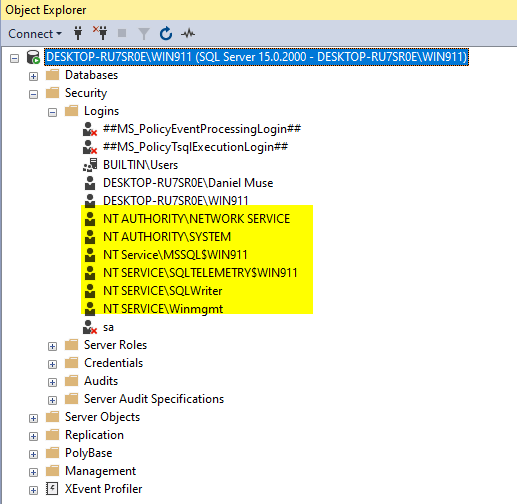Click the Connect Object Explorer plug icon
This screenshot has height=504, width=517.
pos(78,33)
